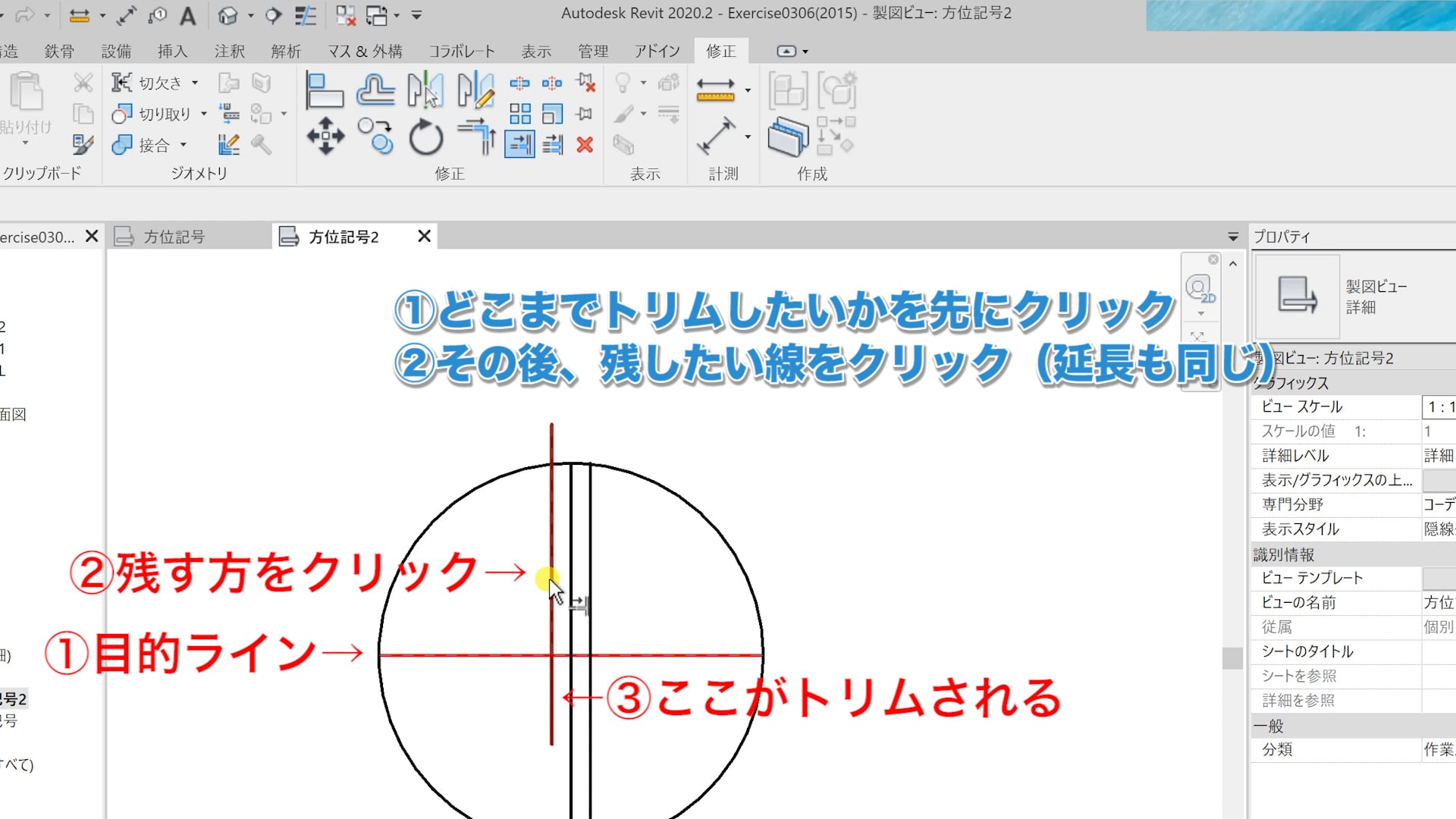
Task: Select the Rotate tool
Action: (425, 138)
